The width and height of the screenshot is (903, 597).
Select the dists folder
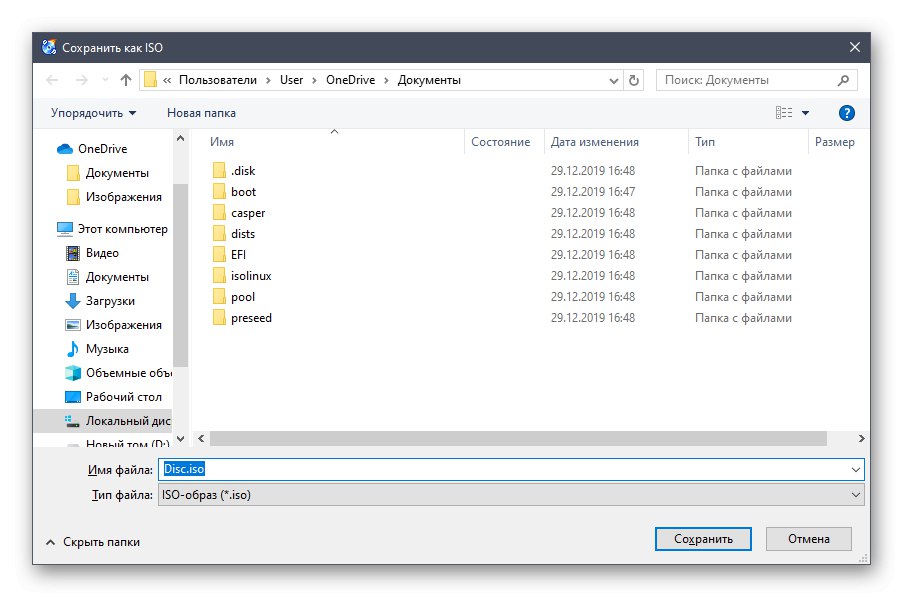tap(242, 234)
